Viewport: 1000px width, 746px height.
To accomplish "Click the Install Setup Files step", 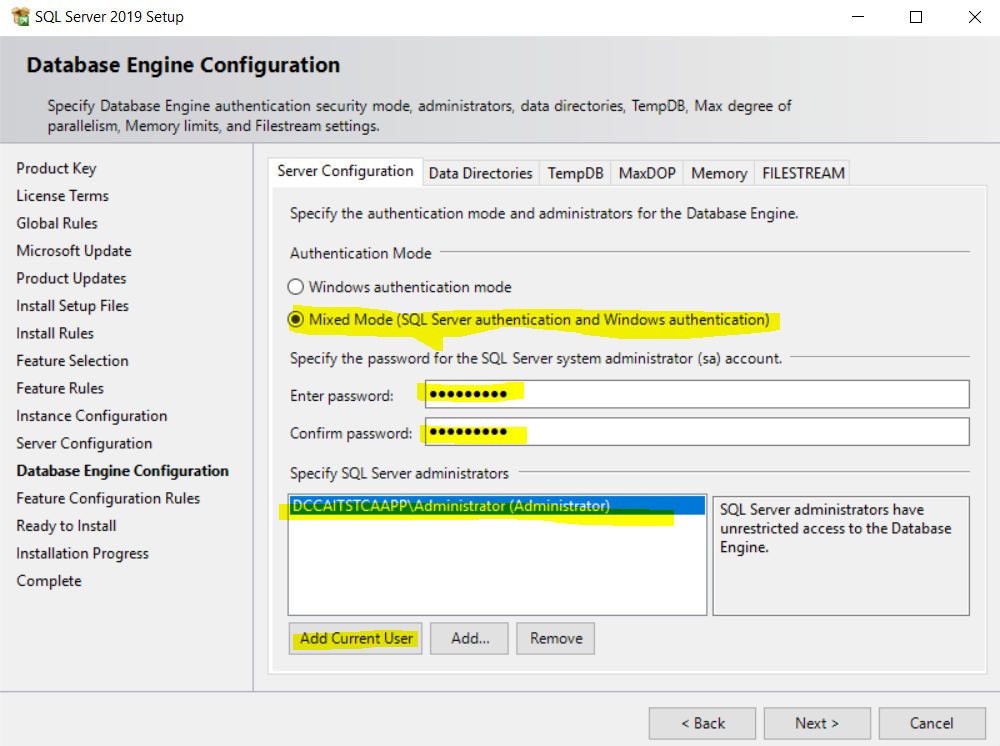I will click(x=73, y=305).
